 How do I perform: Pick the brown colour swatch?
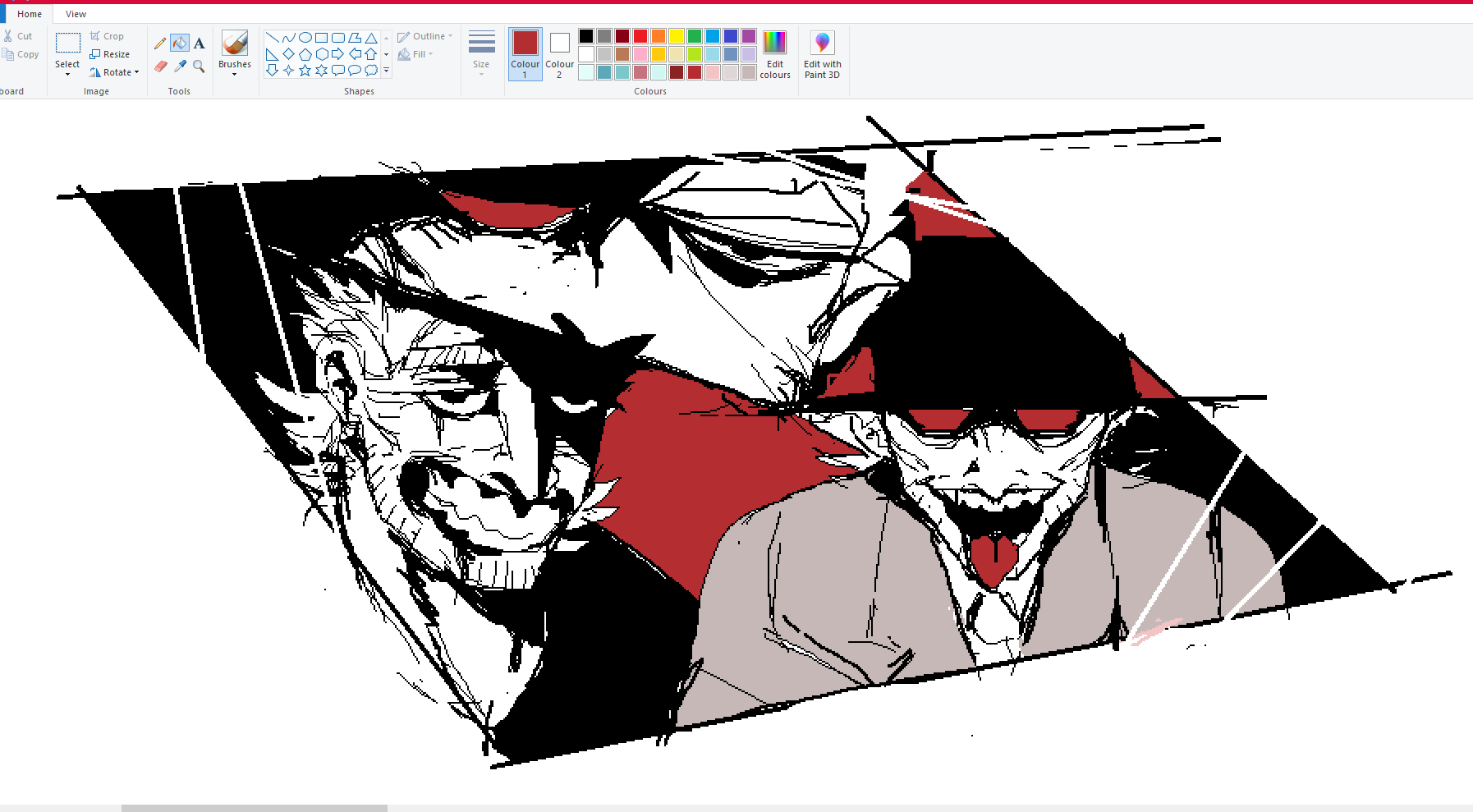[x=622, y=54]
